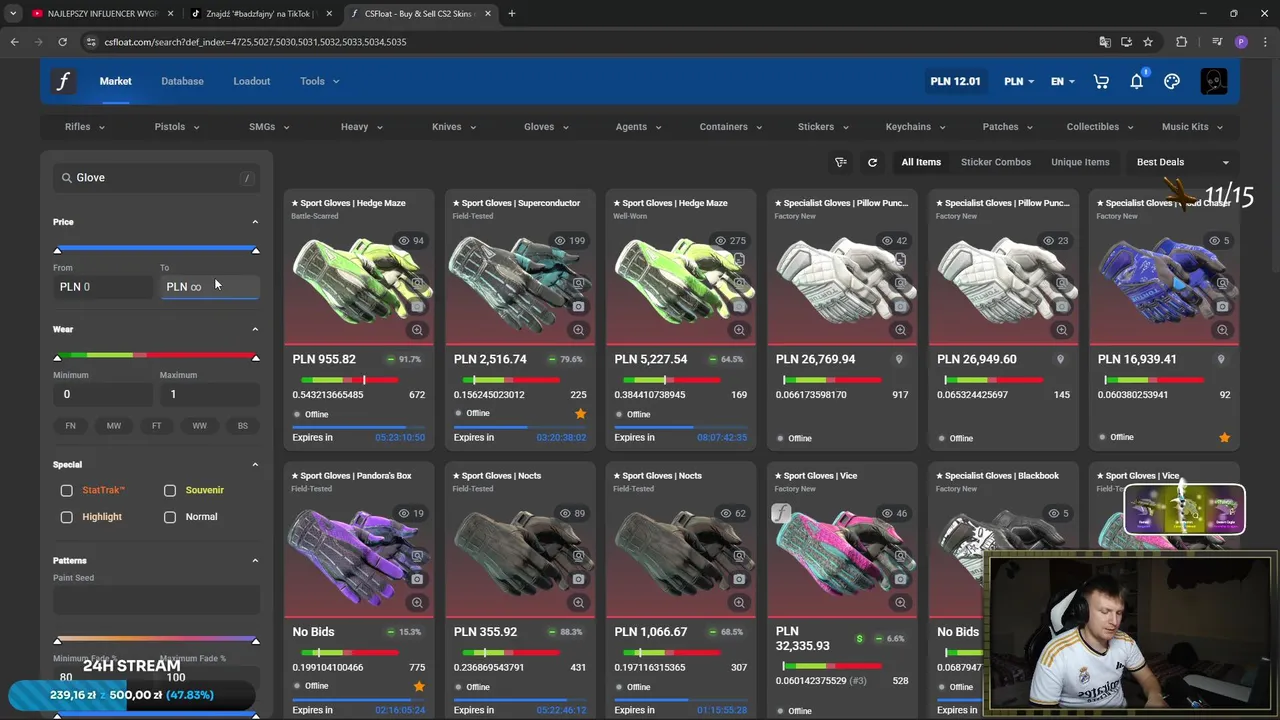Viewport: 1280px width, 720px height.
Task: Click the filter list icon beside refresh
Action: tap(841, 162)
